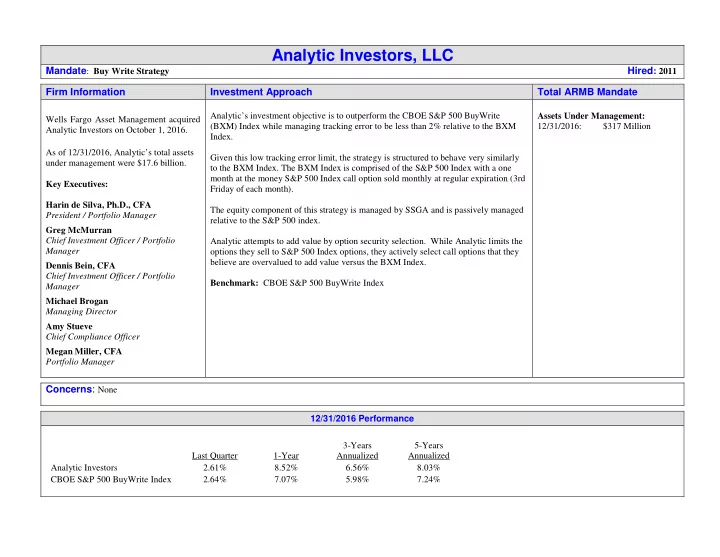Viewport: 720px width, 557px height.
Task: Click 'President / Portfolio Manager' title
Action: pos(101,215)
